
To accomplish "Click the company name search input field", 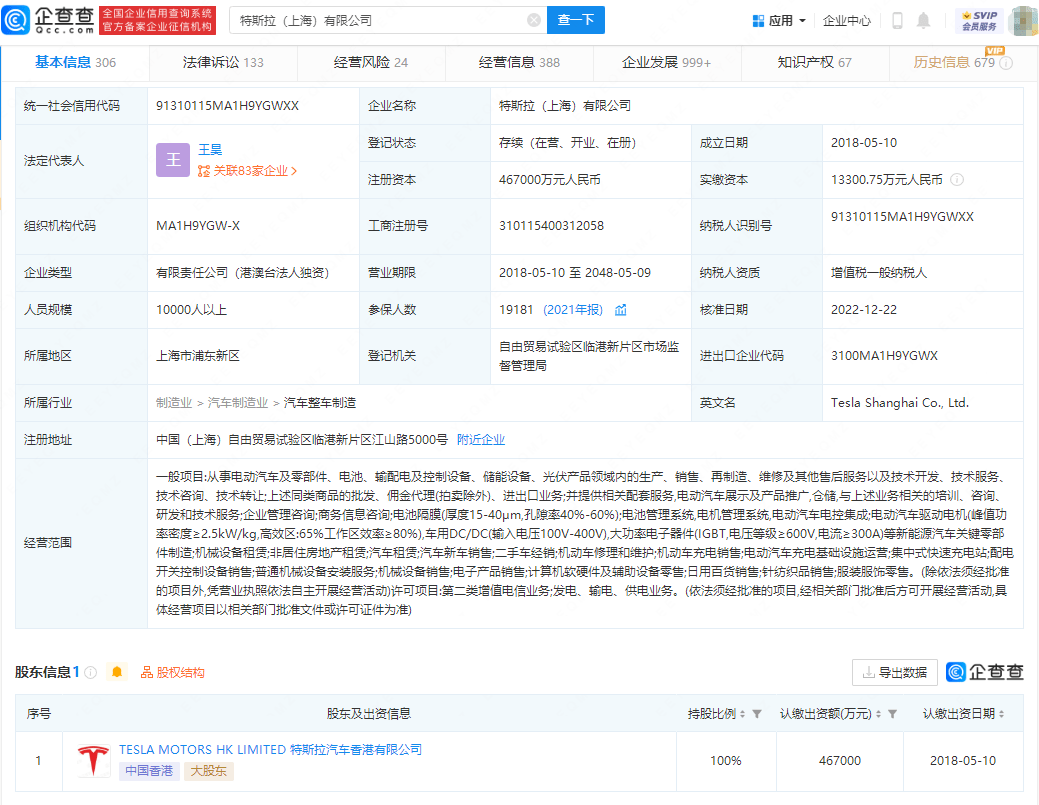I will [380, 20].
